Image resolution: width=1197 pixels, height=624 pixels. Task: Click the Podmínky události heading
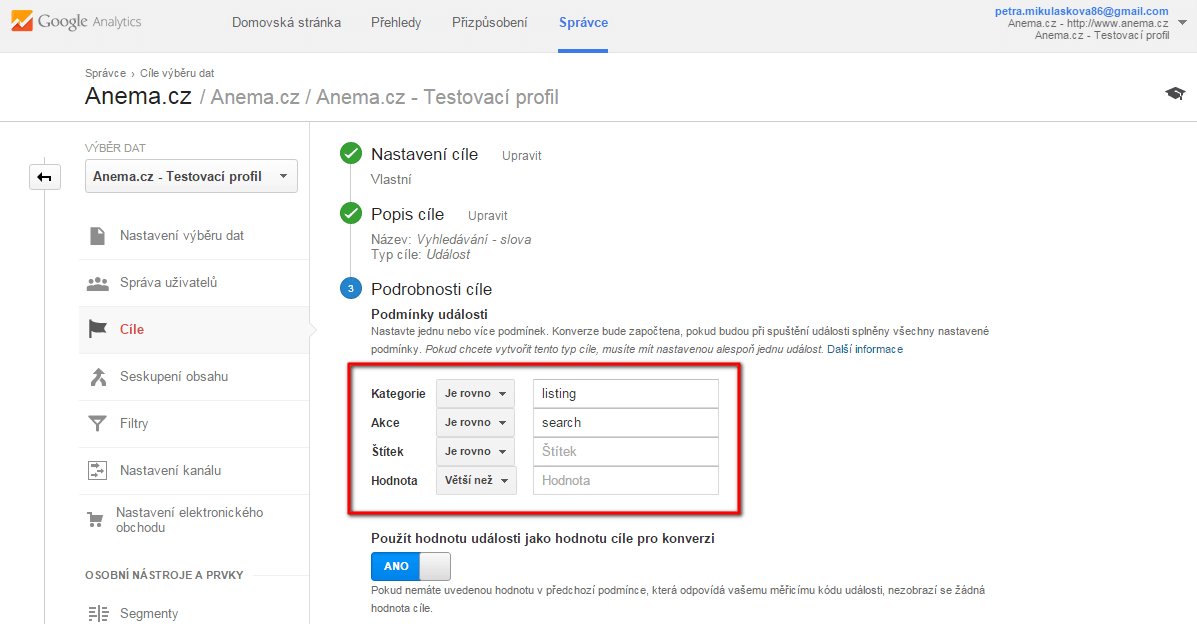[429, 314]
